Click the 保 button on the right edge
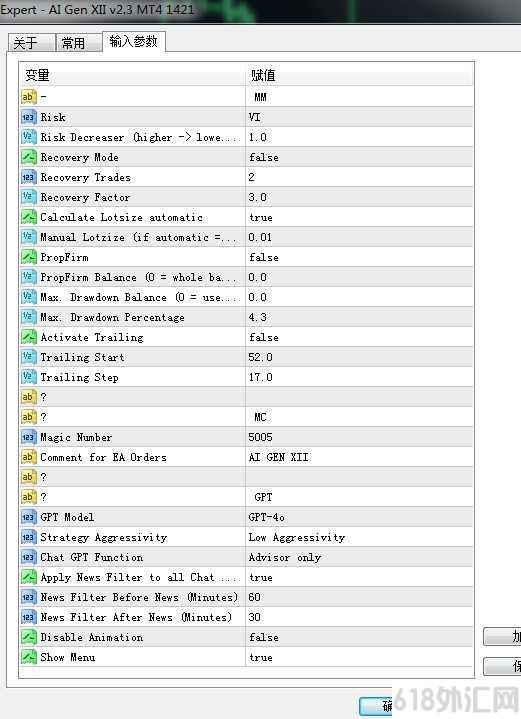 pyautogui.click(x=502, y=666)
